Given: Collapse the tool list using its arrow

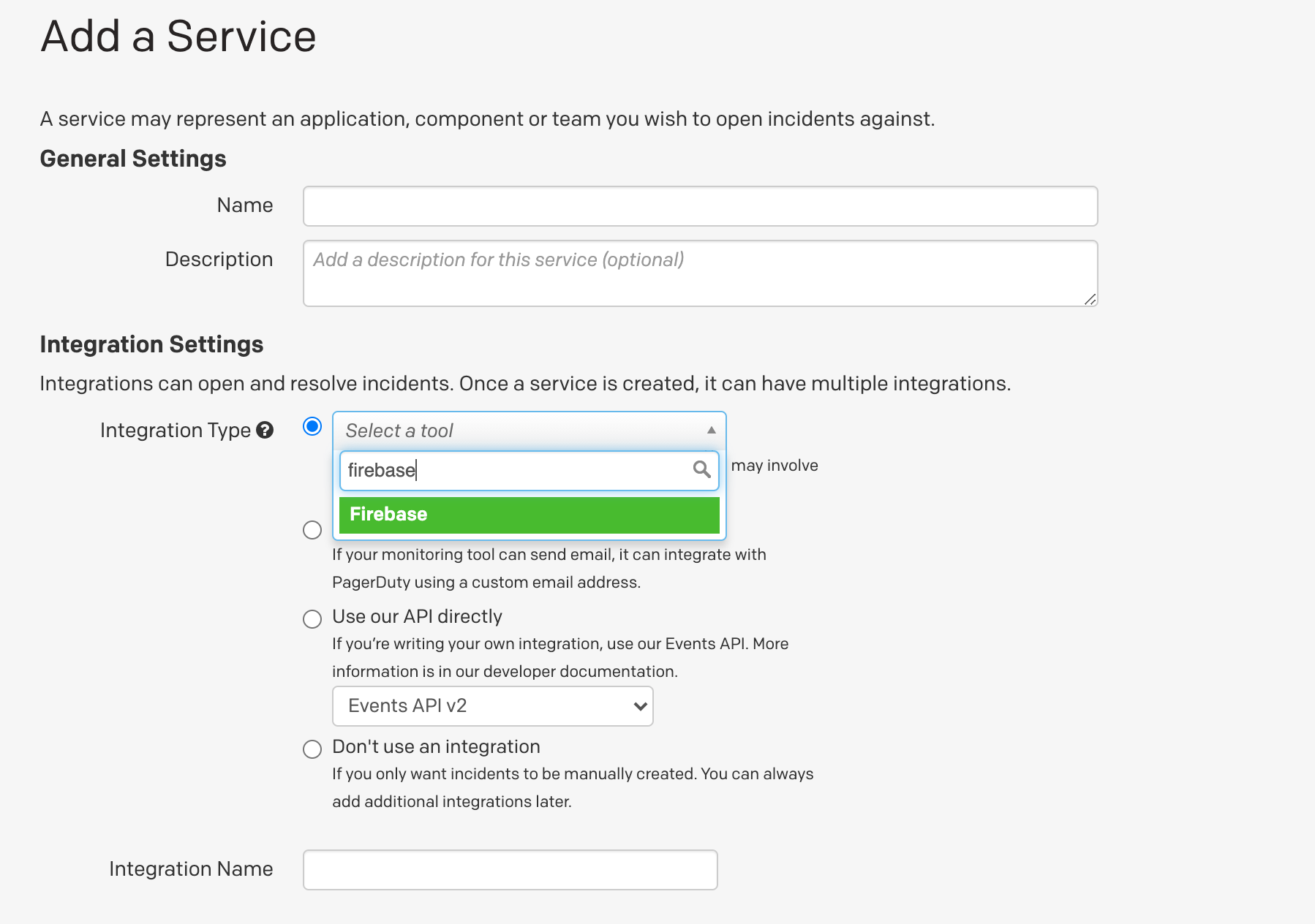Looking at the screenshot, I should (711, 431).
